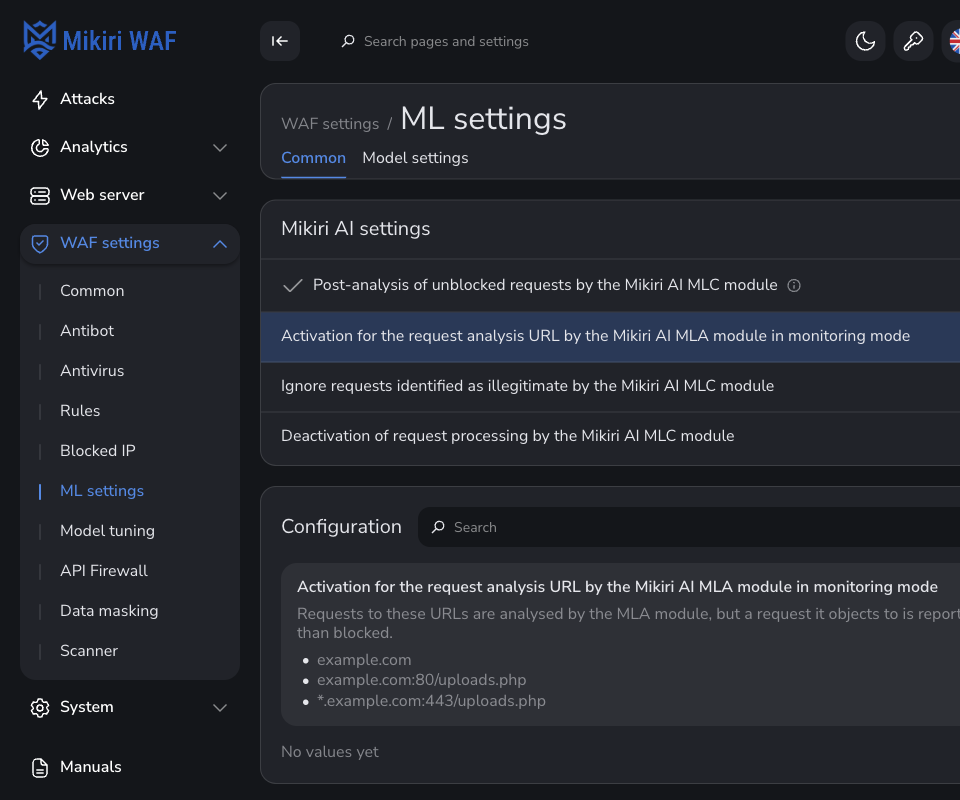Open Blocked IP page
Screen dimensions: 960x800
tap(98, 451)
